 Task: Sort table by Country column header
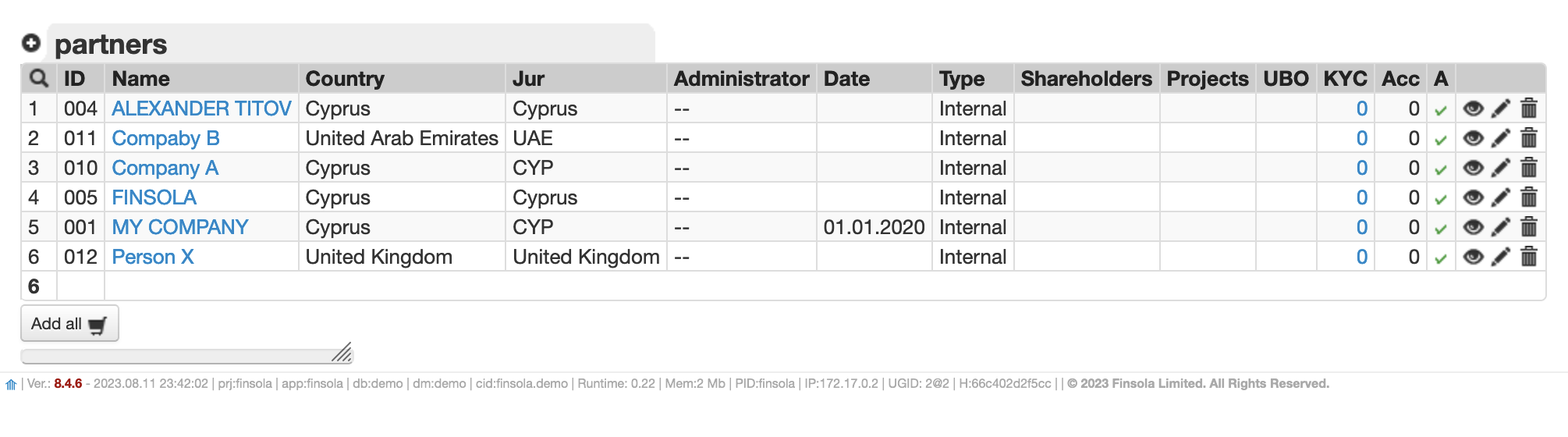click(x=345, y=79)
